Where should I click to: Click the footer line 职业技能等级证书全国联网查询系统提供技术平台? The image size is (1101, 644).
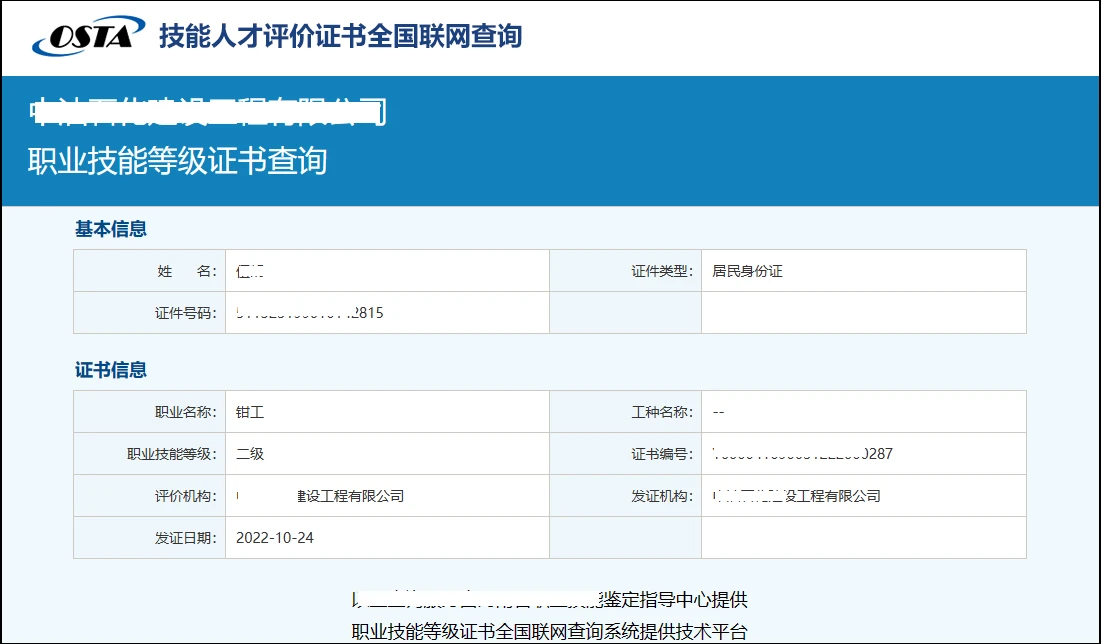(550, 631)
